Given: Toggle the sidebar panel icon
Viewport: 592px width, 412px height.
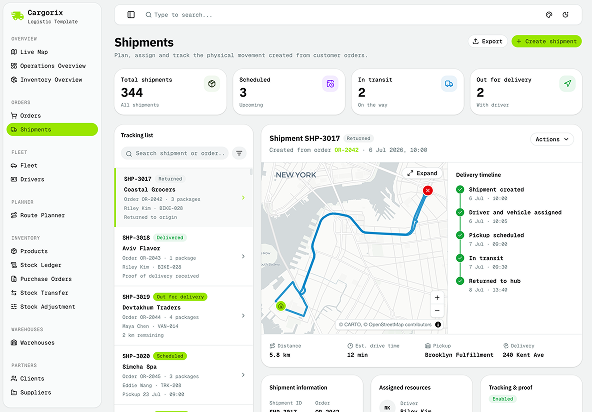Looking at the screenshot, I should 131,15.
